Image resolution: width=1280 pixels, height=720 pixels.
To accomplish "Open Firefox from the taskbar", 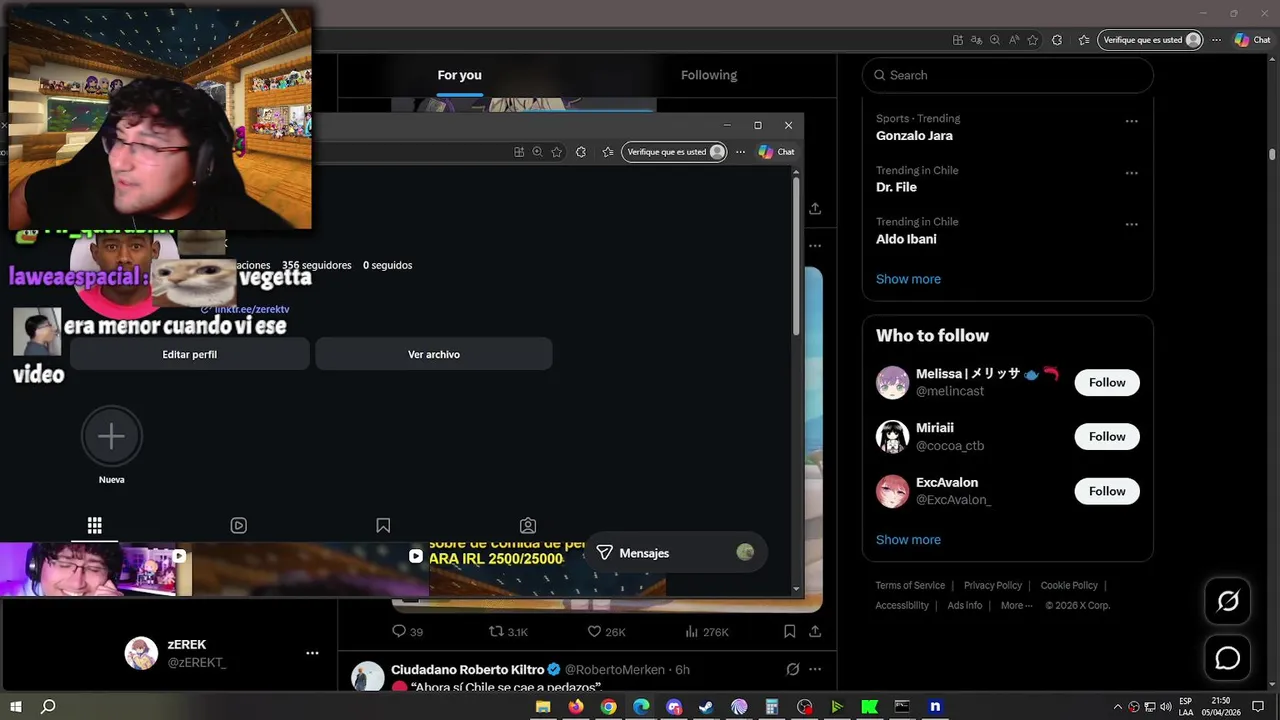I will pyautogui.click(x=575, y=707).
